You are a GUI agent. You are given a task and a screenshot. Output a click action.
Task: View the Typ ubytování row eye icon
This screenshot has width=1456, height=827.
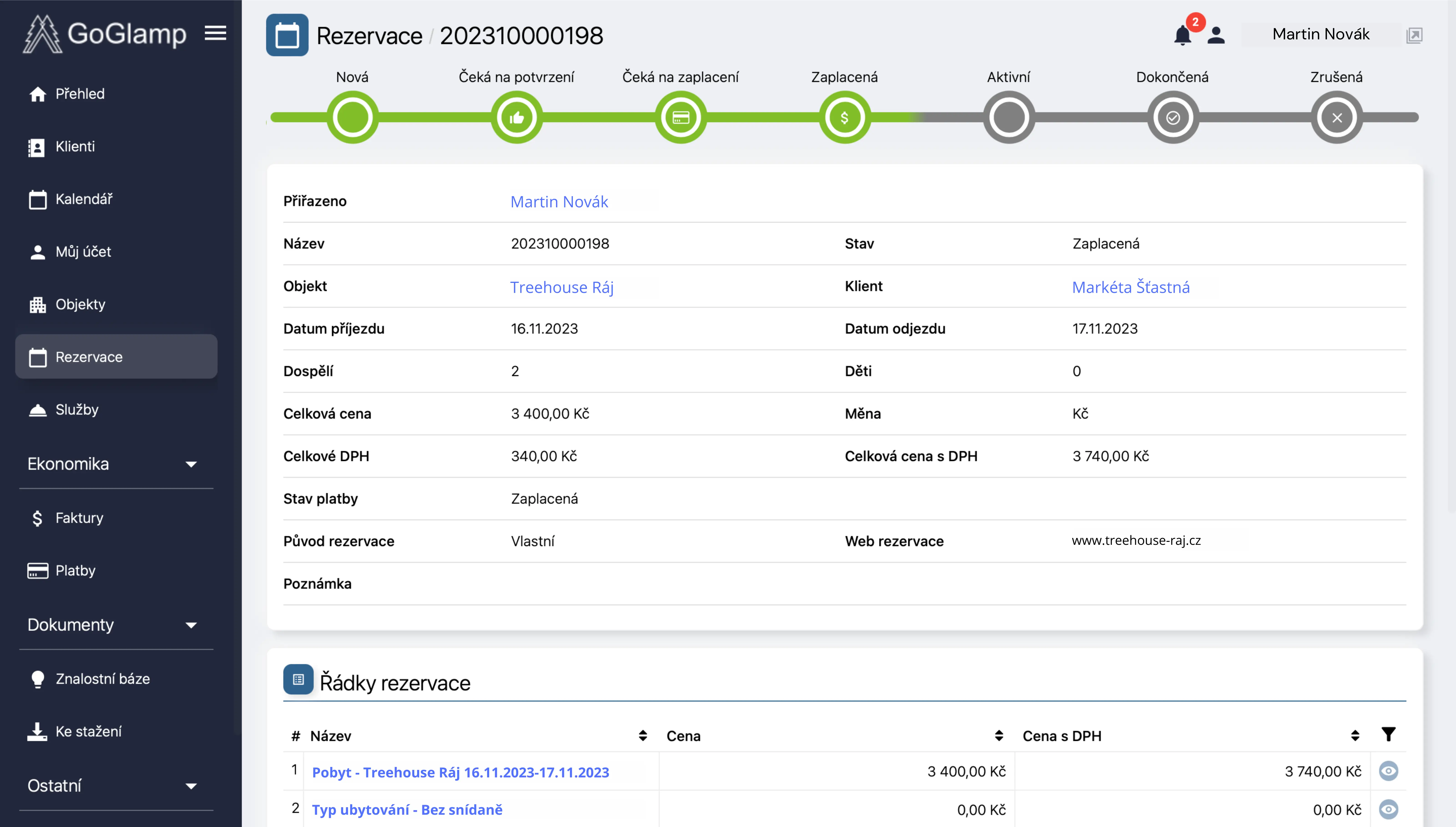(x=1388, y=809)
